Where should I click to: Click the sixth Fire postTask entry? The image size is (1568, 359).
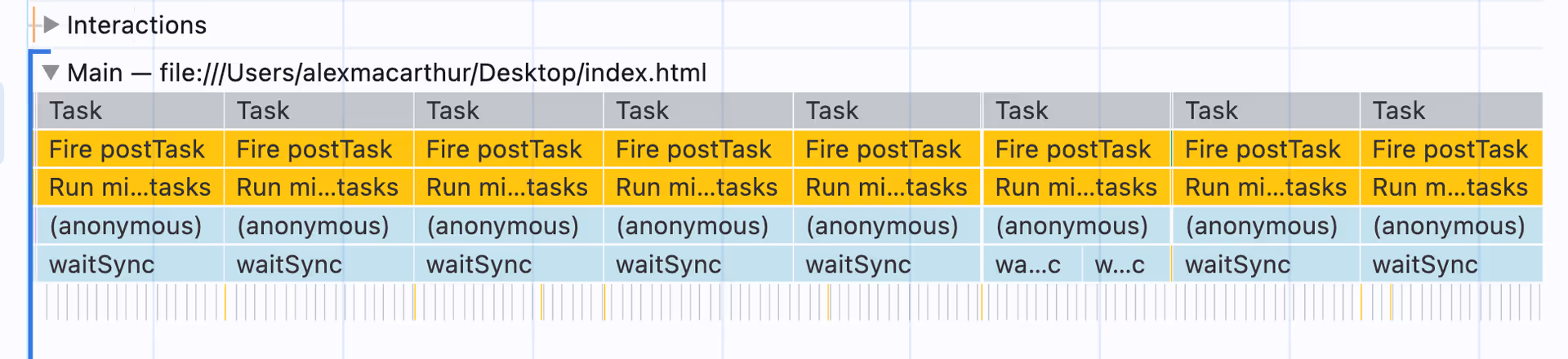1077,149
